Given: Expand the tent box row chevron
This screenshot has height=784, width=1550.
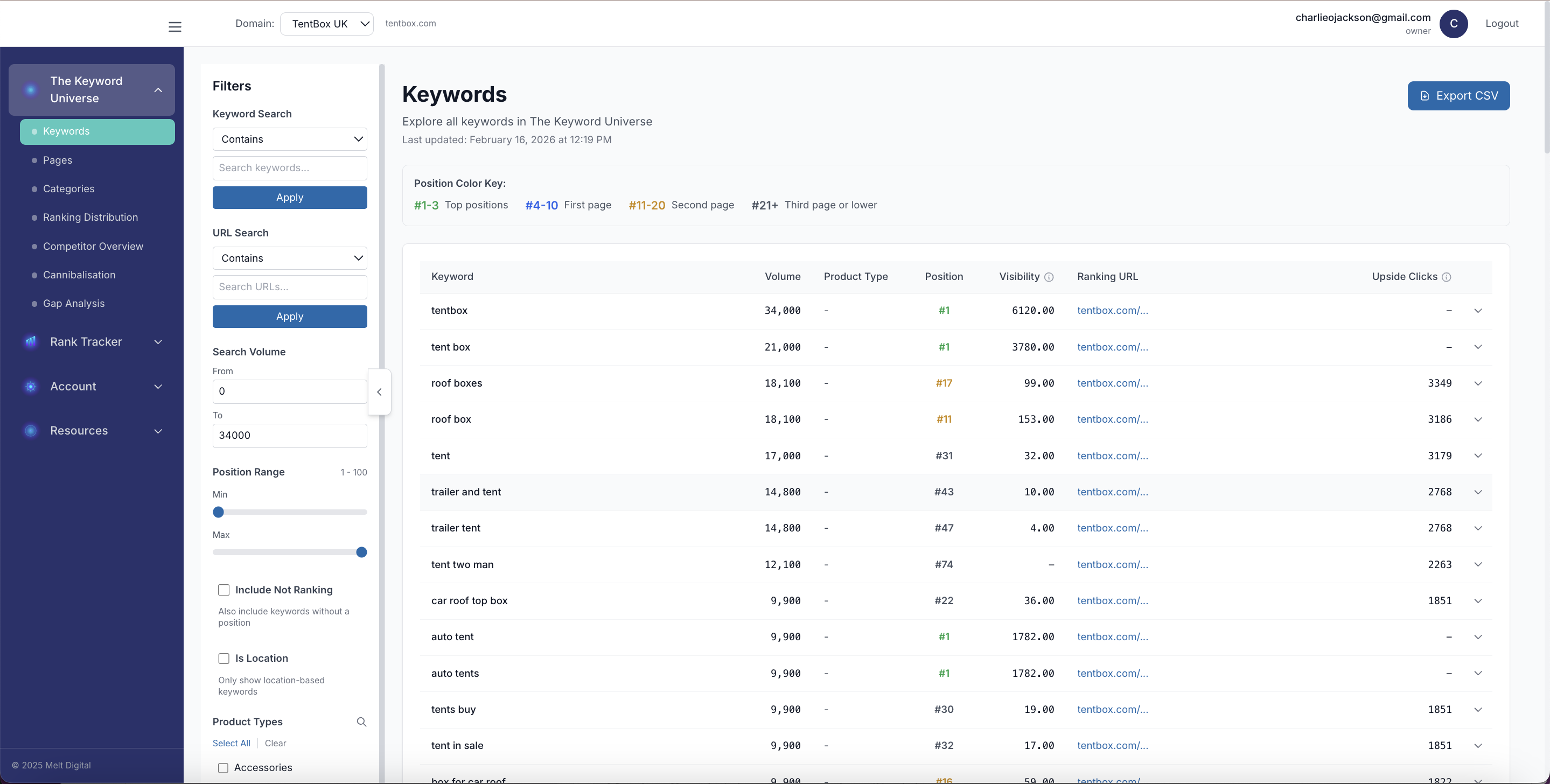Looking at the screenshot, I should [1478, 347].
